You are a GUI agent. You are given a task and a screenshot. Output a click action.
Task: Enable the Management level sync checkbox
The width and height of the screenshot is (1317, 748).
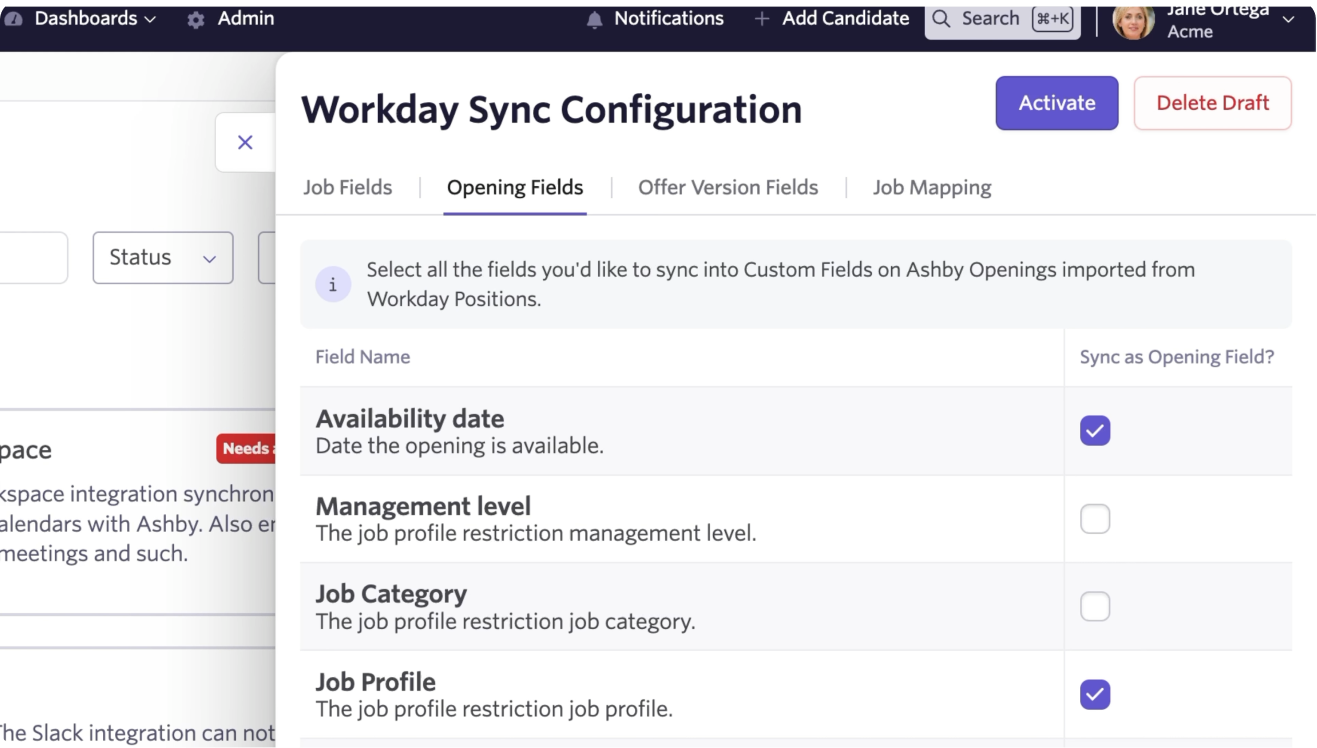[1095, 519]
